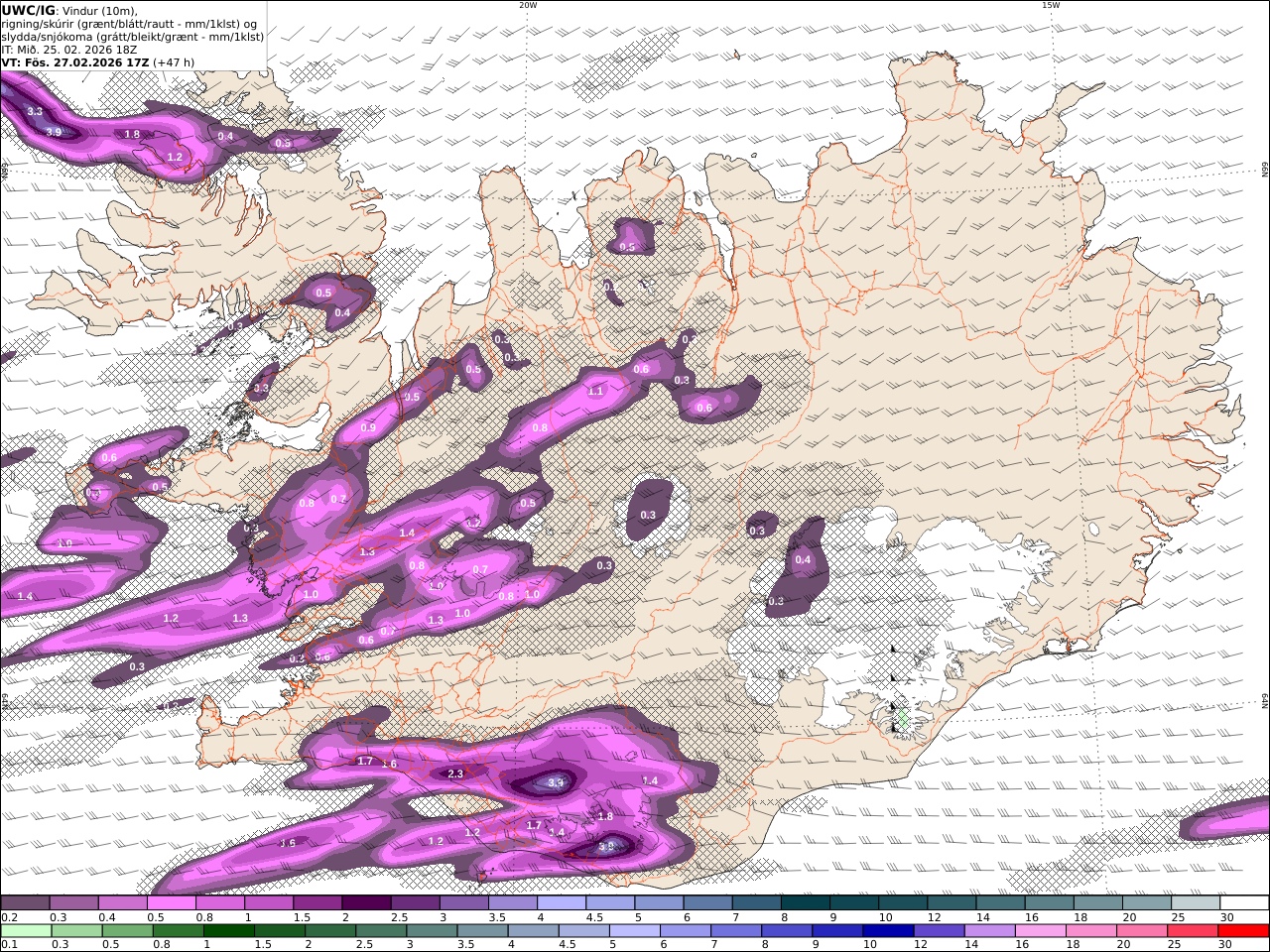This screenshot has height=952, width=1270.
Task: Click the 0.2 label on the snow scale
Action: click(x=7, y=917)
